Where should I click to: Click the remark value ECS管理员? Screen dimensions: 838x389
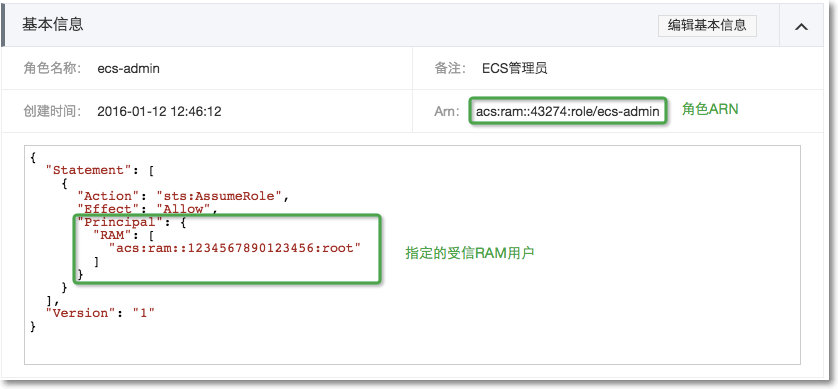(x=515, y=68)
